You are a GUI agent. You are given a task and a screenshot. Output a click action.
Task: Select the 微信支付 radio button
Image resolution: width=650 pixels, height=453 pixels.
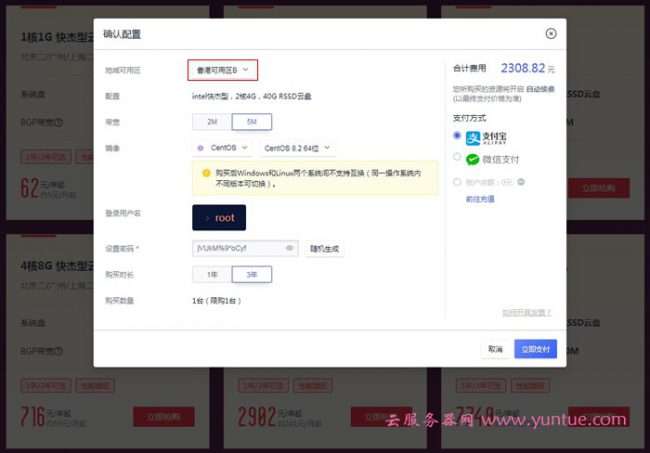pos(457,158)
